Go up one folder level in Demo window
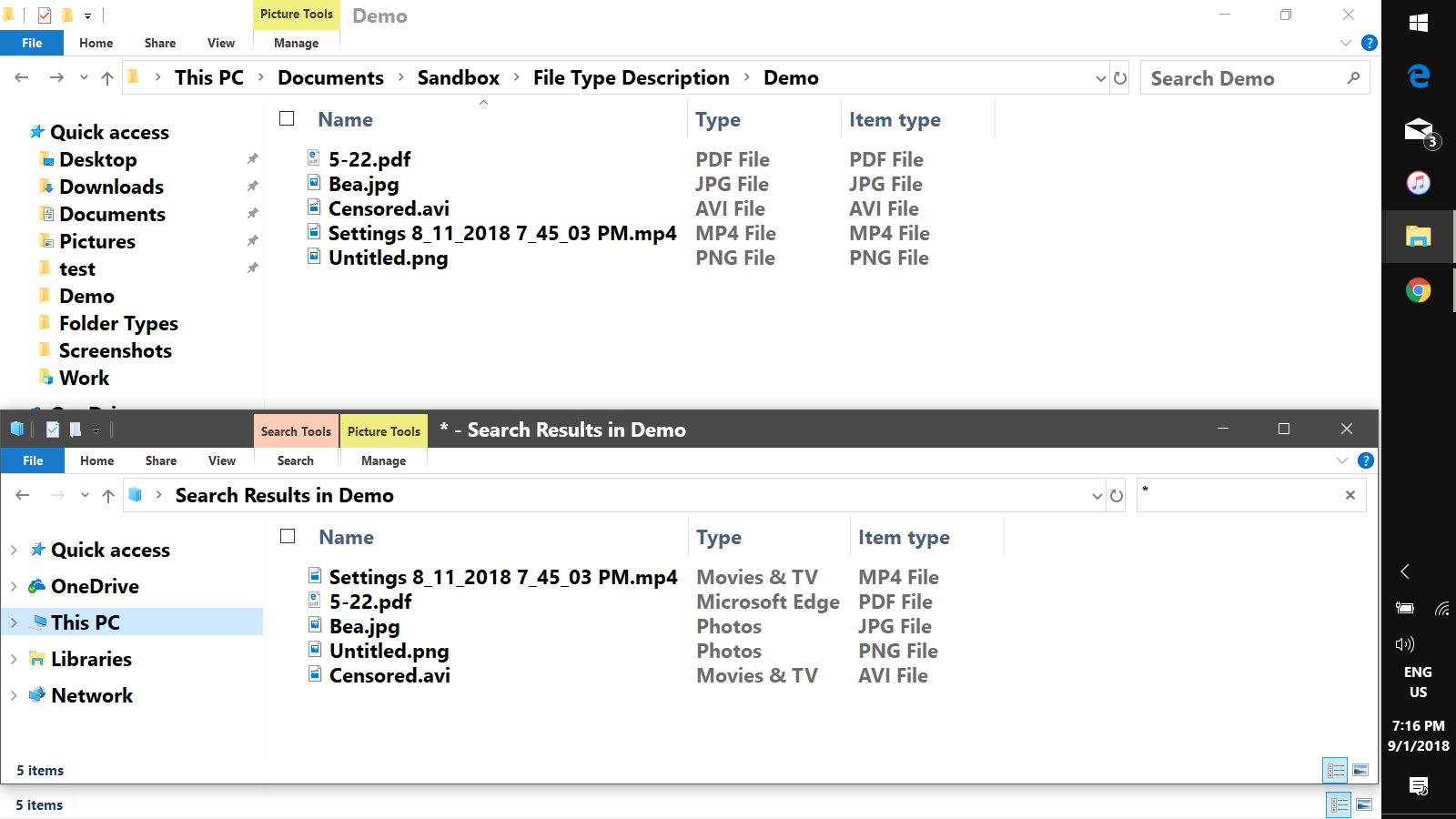The height and width of the screenshot is (819, 1456). click(107, 78)
